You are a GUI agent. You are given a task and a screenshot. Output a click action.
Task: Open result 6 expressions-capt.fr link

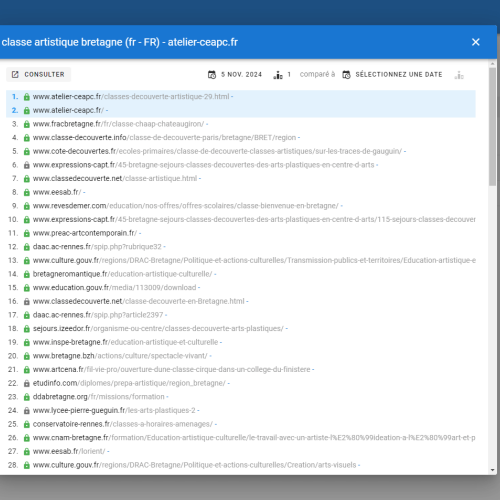203,165
